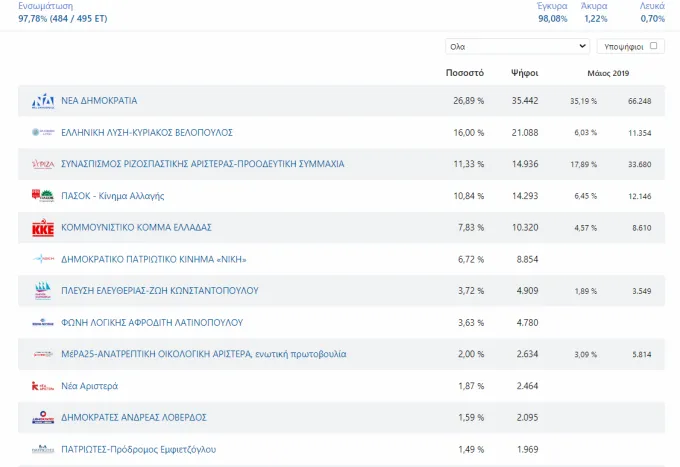Open the Όλα filter dropdown
The image size is (680, 467).
[x=517, y=46]
